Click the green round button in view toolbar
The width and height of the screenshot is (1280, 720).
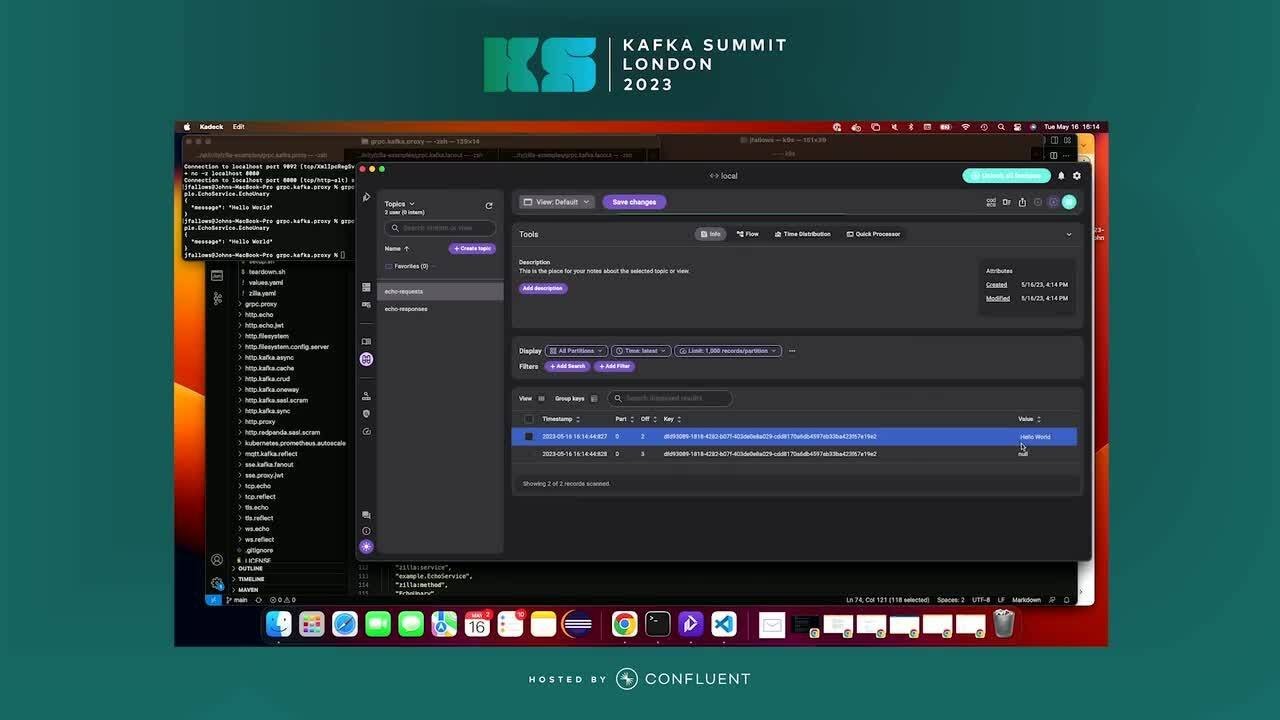tap(1069, 202)
